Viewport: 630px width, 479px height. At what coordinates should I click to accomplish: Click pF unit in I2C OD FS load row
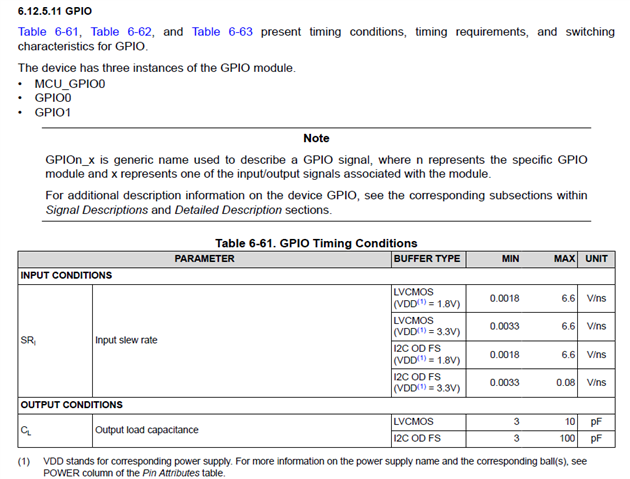click(596, 438)
